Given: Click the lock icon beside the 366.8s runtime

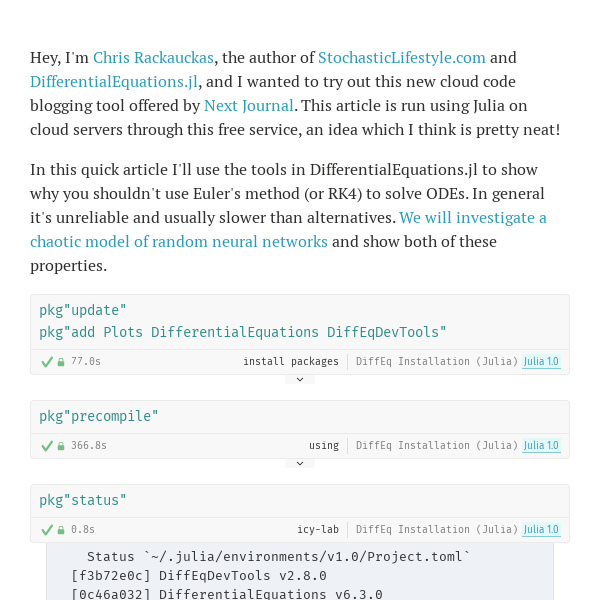Looking at the screenshot, I should coord(61,445).
